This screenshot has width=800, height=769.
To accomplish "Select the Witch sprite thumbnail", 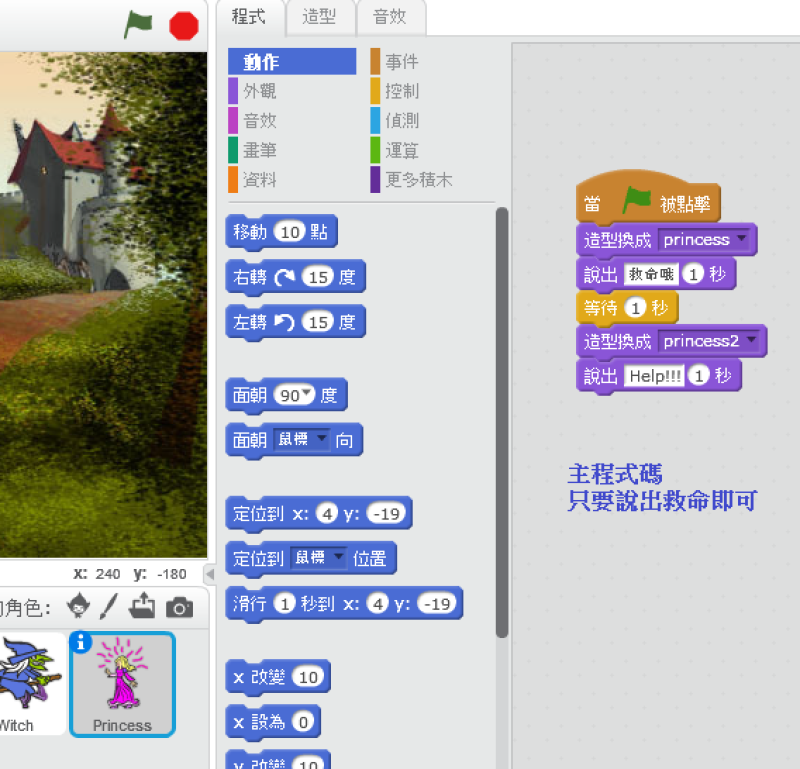I will 28,683.
